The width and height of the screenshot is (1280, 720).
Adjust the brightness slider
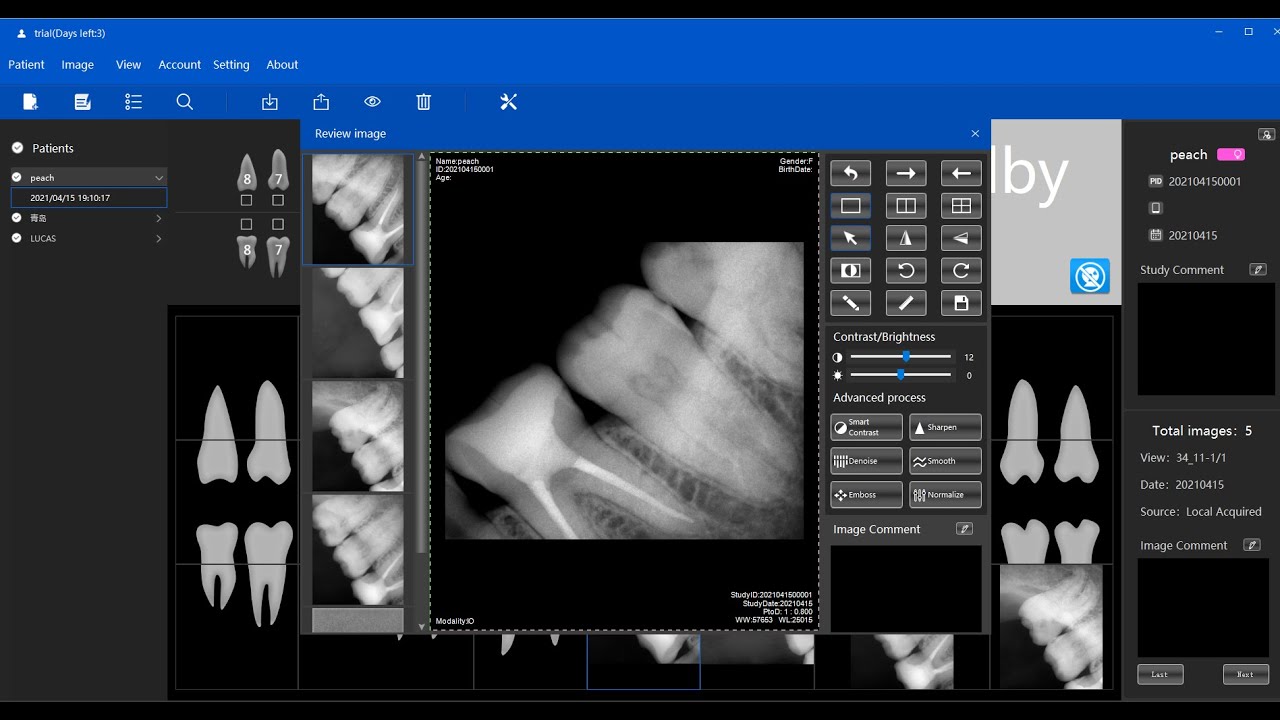pyautogui.click(x=901, y=375)
